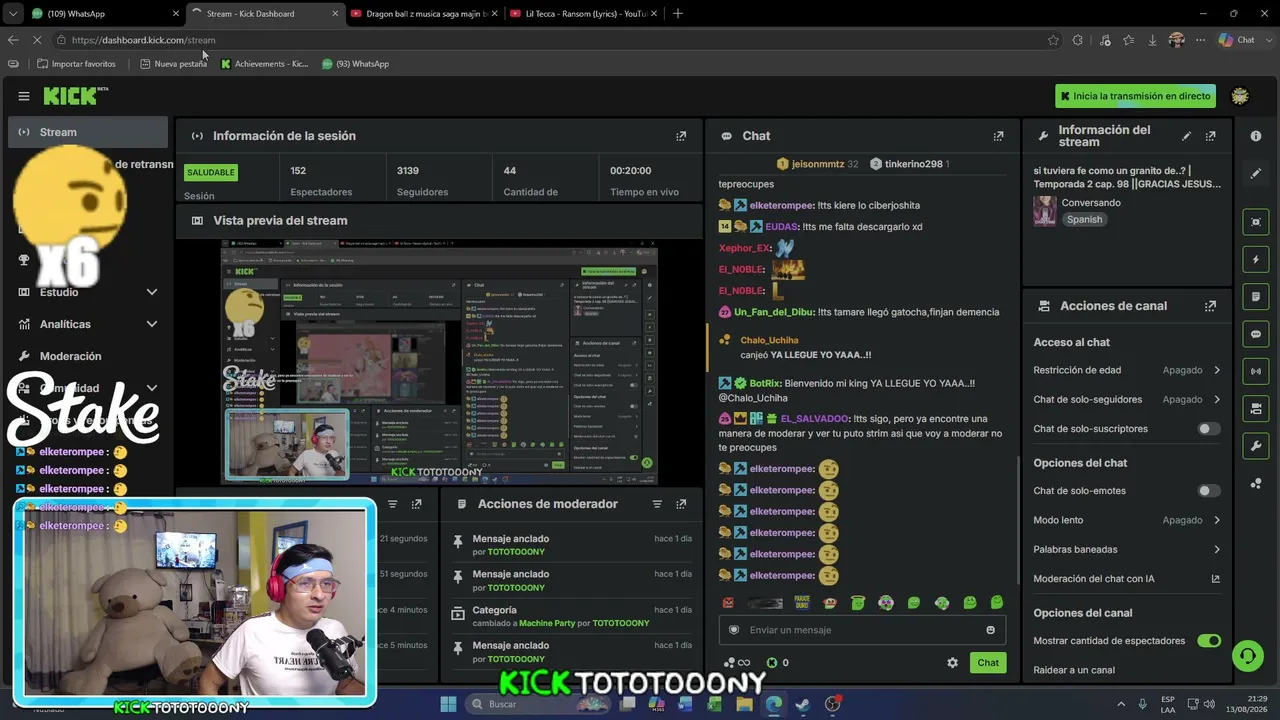This screenshot has width=1280, height=720.
Task: Click the Conversando category thumbnail image
Action: tap(1045, 210)
